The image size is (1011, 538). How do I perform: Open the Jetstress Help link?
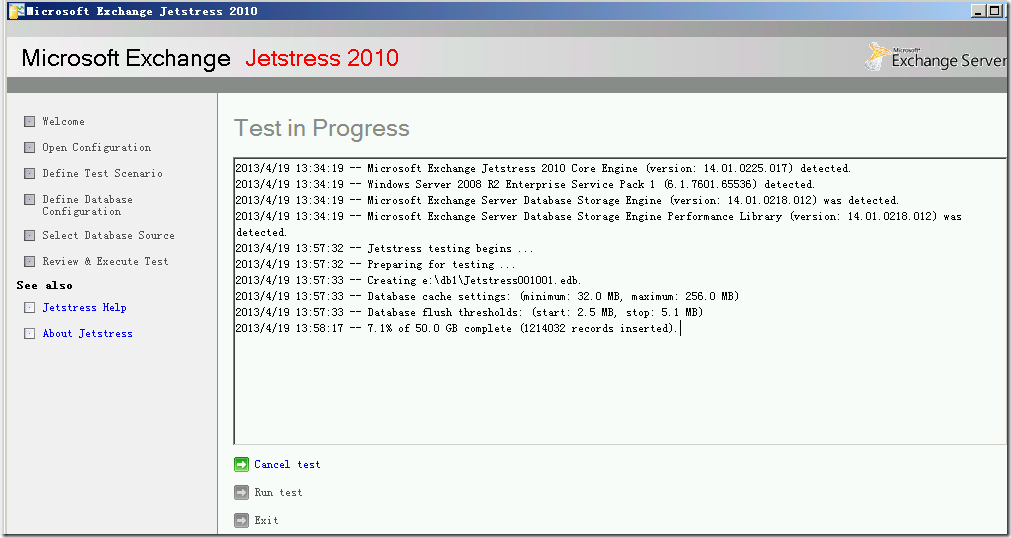tap(84, 308)
